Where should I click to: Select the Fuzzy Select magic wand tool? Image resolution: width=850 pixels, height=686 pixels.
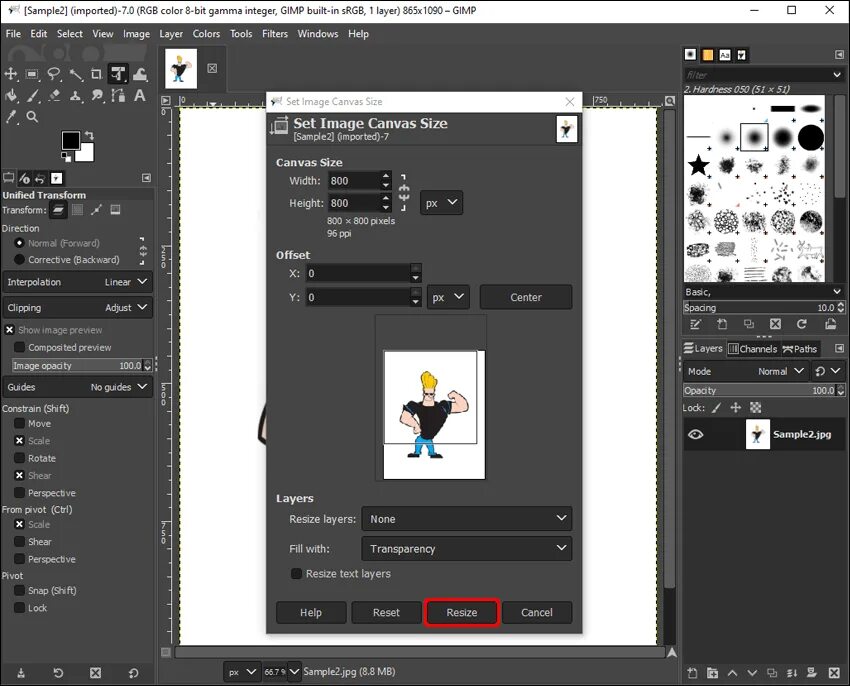75,74
